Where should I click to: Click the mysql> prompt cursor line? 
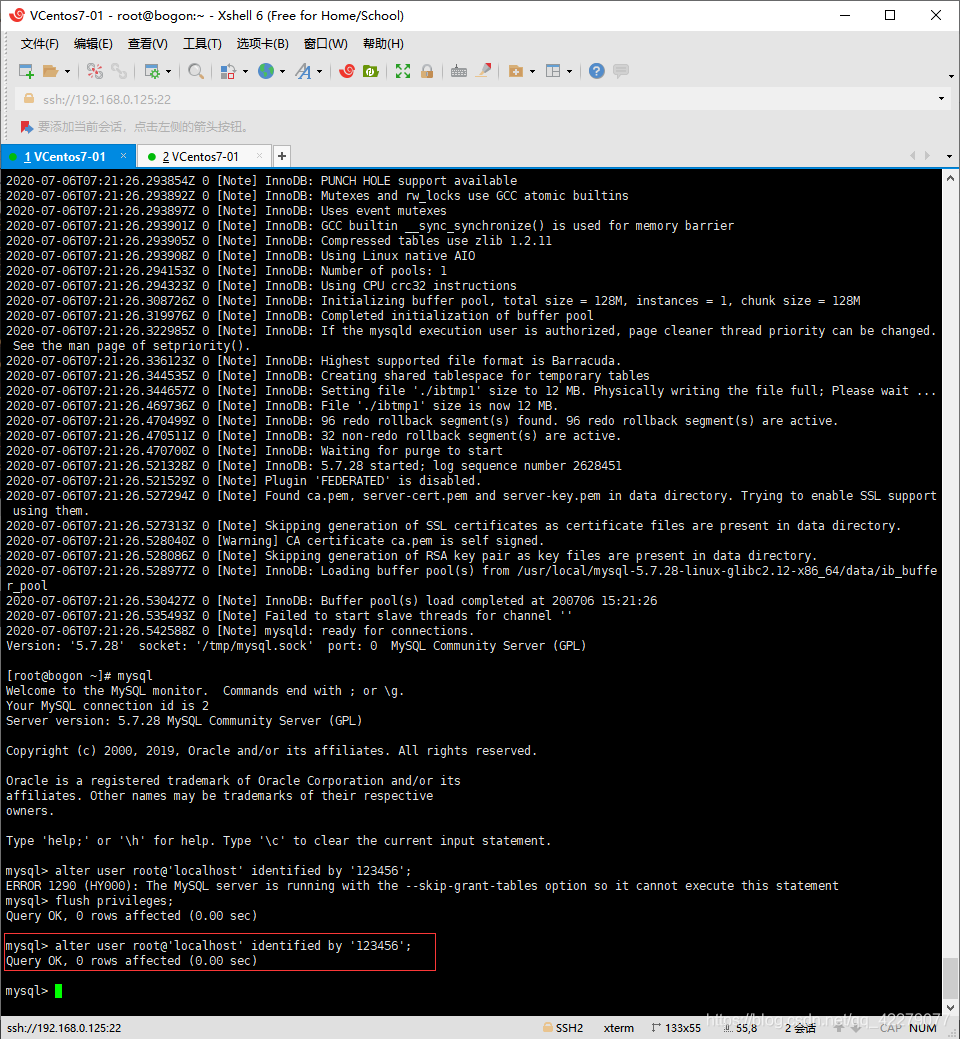pos(34,991)
